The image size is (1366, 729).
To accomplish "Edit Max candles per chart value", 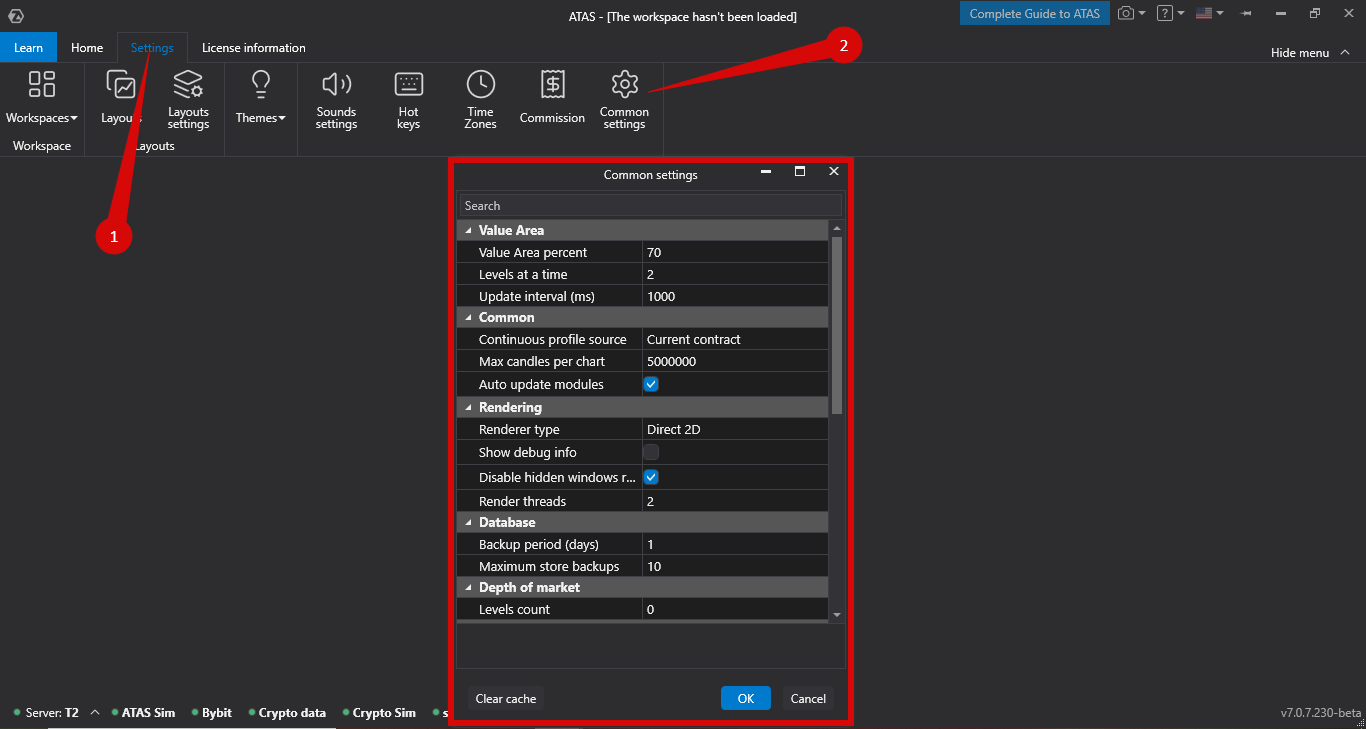I will click(735, 361).
